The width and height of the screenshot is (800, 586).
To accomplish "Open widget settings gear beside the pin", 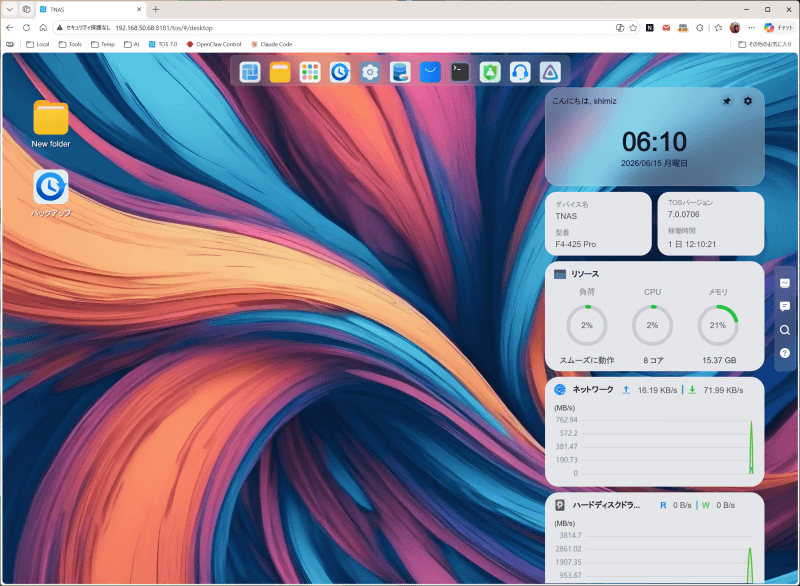I will (748, 101).
